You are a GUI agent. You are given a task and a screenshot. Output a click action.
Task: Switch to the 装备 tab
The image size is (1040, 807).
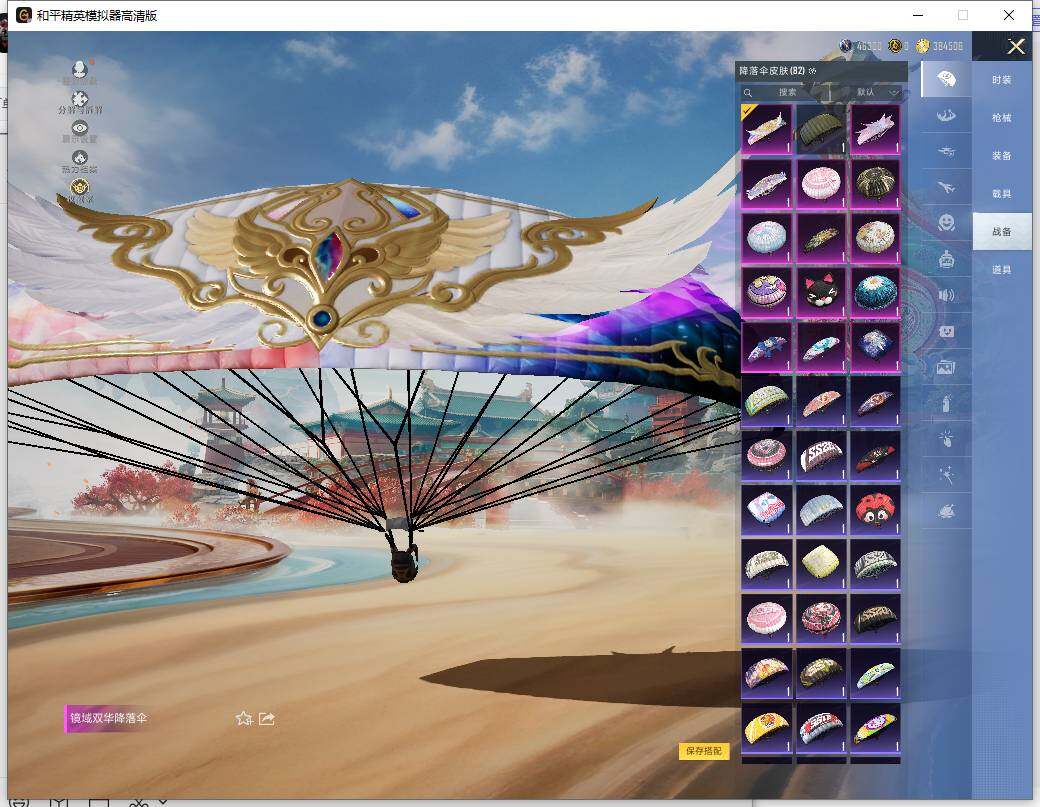click(x=1002, y=156)
